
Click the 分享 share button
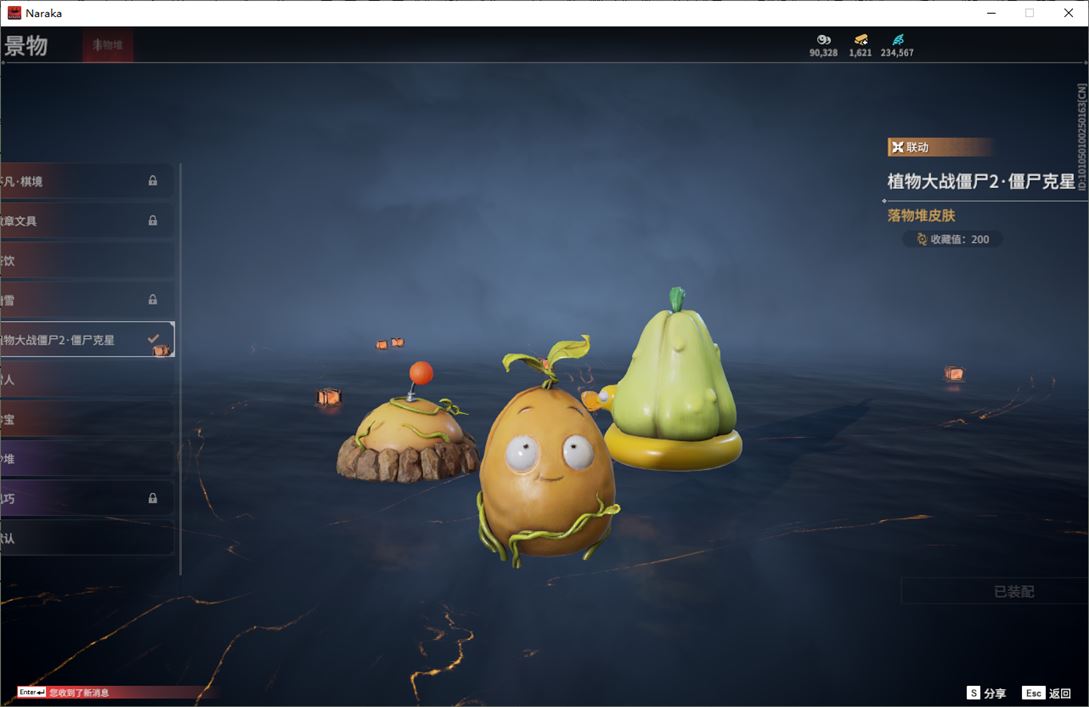(x=986, y=693)
